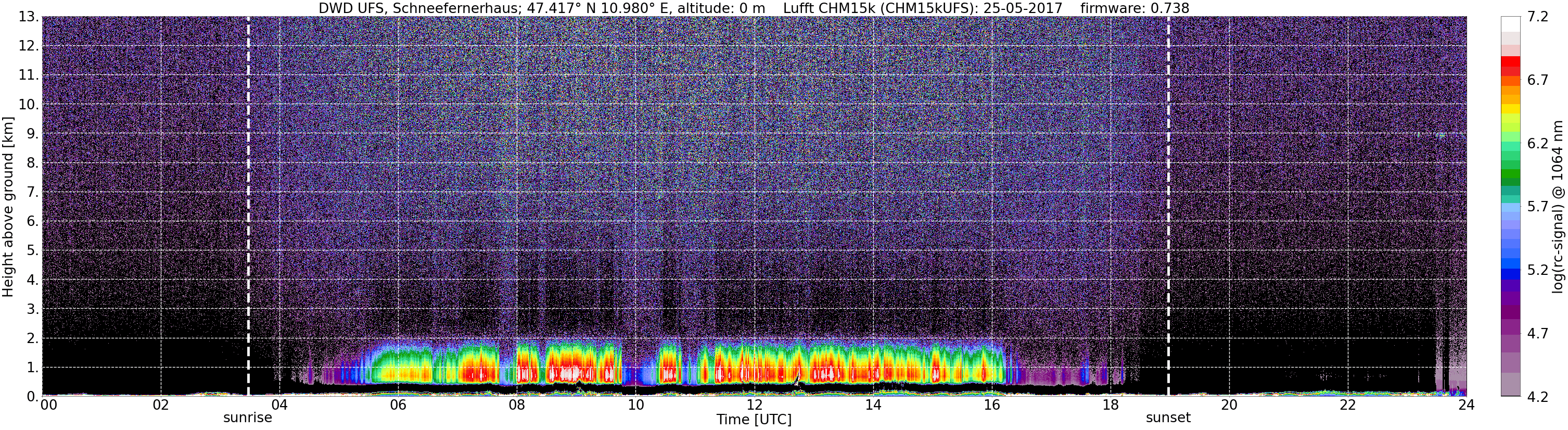
Task: Click the x-axis tick label 20
Action: pyautogui.click(x=1229, y=405)
